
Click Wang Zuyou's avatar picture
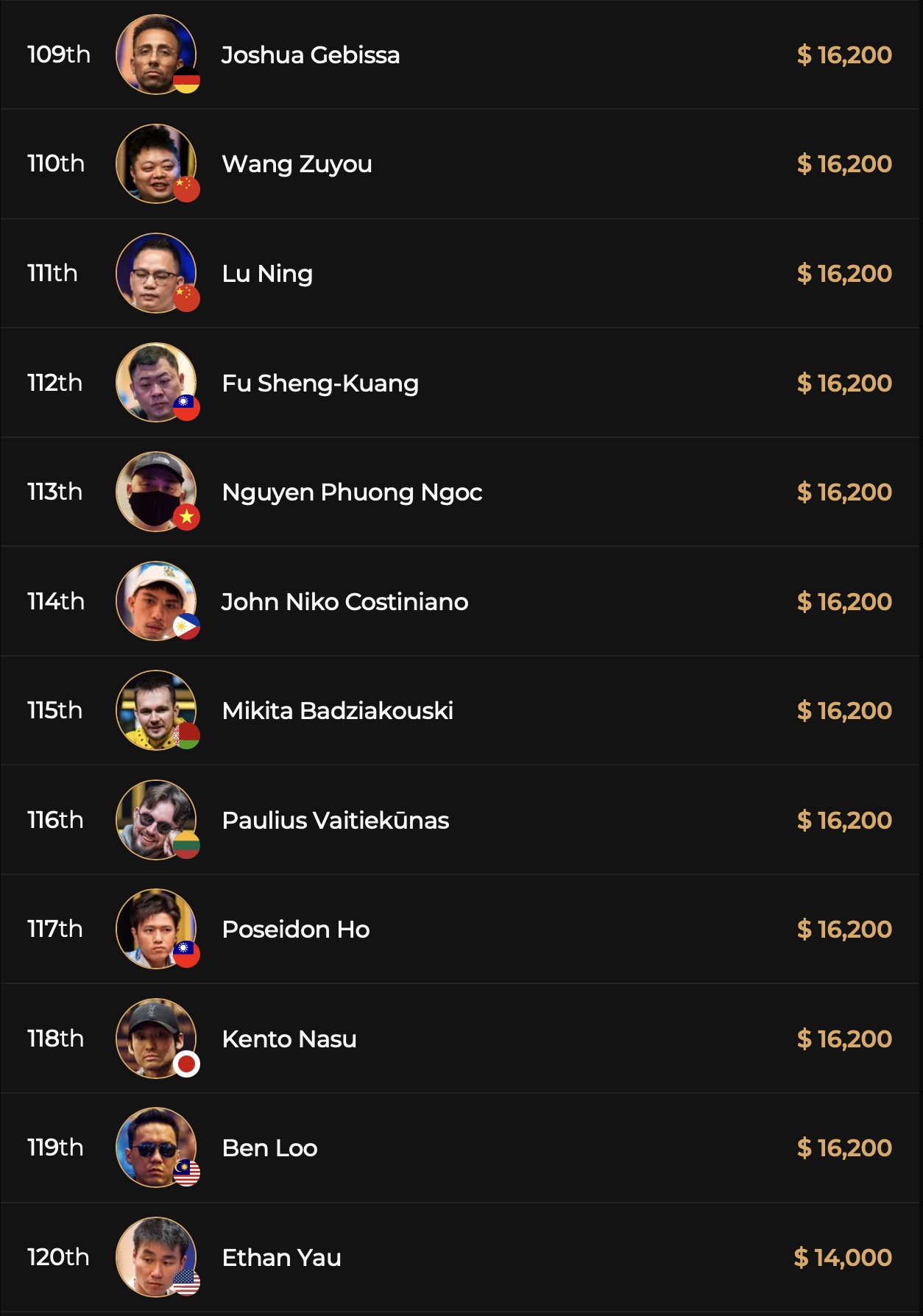(155, 163)
